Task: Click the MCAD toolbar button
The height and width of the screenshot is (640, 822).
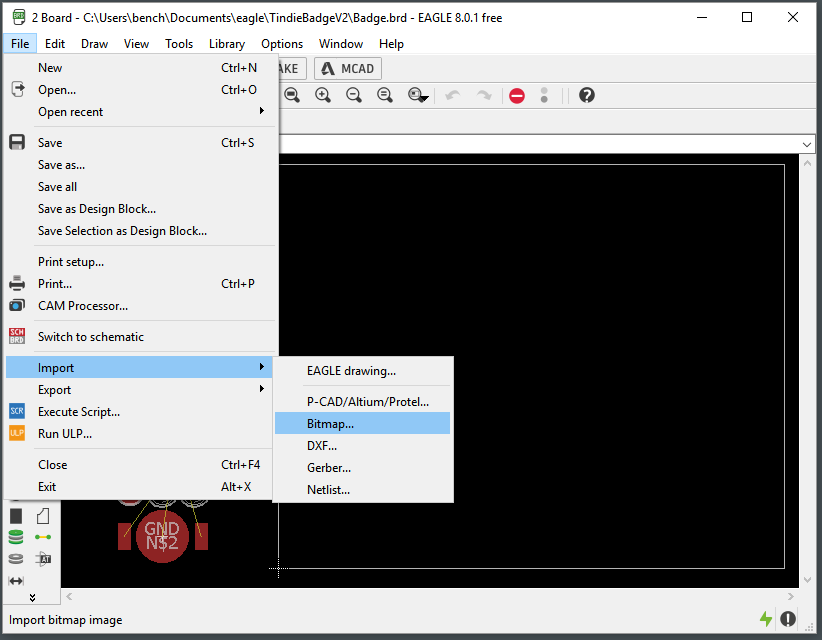Action: tap(348, 69)
